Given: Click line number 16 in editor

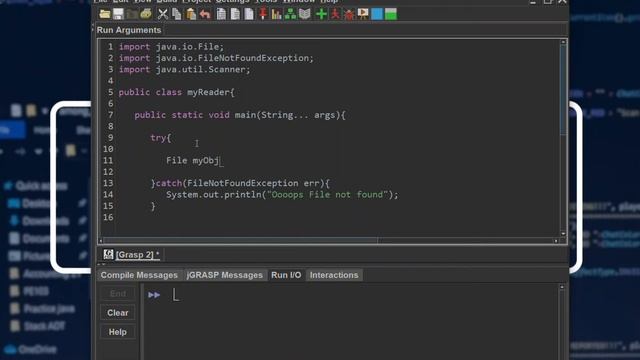Looking at the screenshot, I should click(x=108, y=218).
